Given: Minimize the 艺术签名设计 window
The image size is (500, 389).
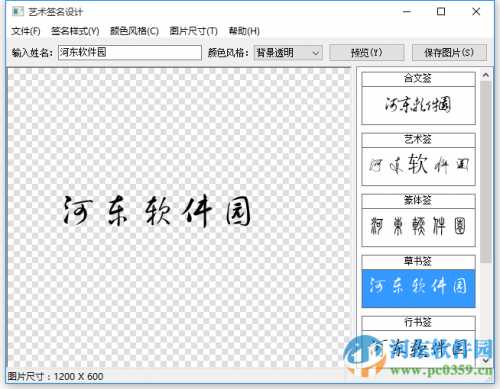Looking at the screenshot, I should click(407, 12).
